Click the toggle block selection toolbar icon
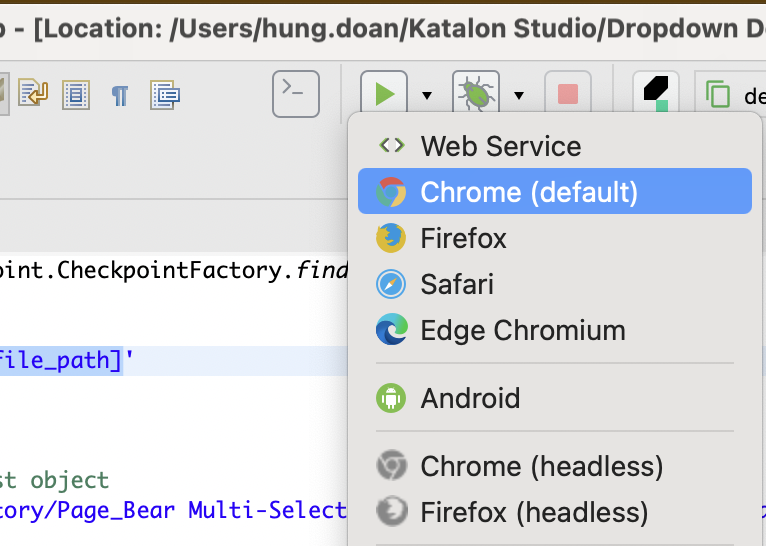The height and width of the screenshot is (546, 766). pos(76,96)
